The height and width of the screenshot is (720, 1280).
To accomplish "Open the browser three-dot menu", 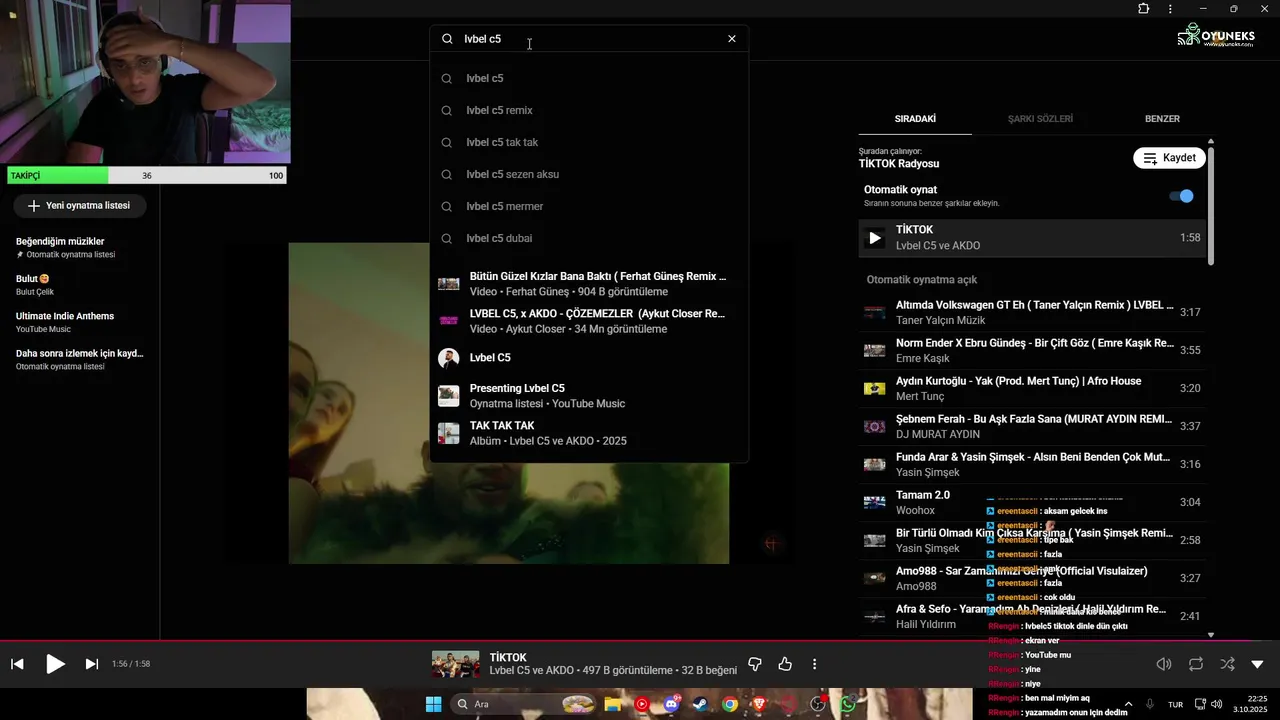I will pyautogui.click(x=1170, y=9).
